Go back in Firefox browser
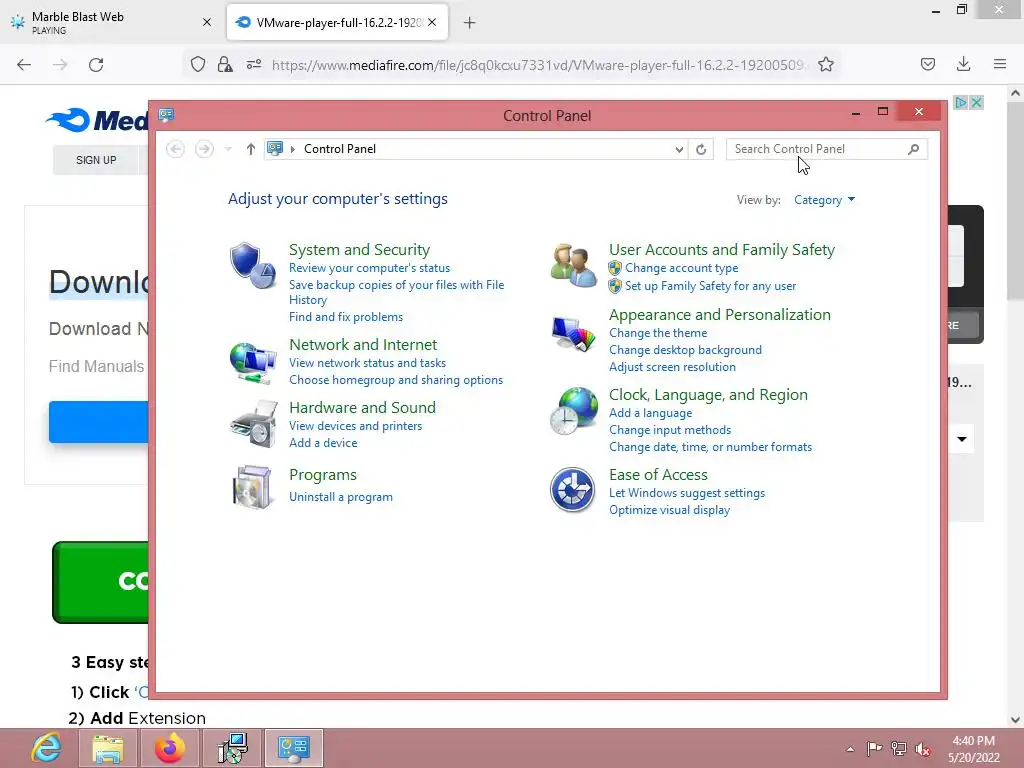 [24, 65]
